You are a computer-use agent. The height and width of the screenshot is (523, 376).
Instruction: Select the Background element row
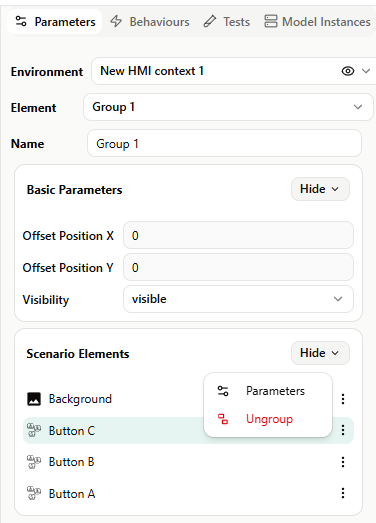tap(188, 399)
